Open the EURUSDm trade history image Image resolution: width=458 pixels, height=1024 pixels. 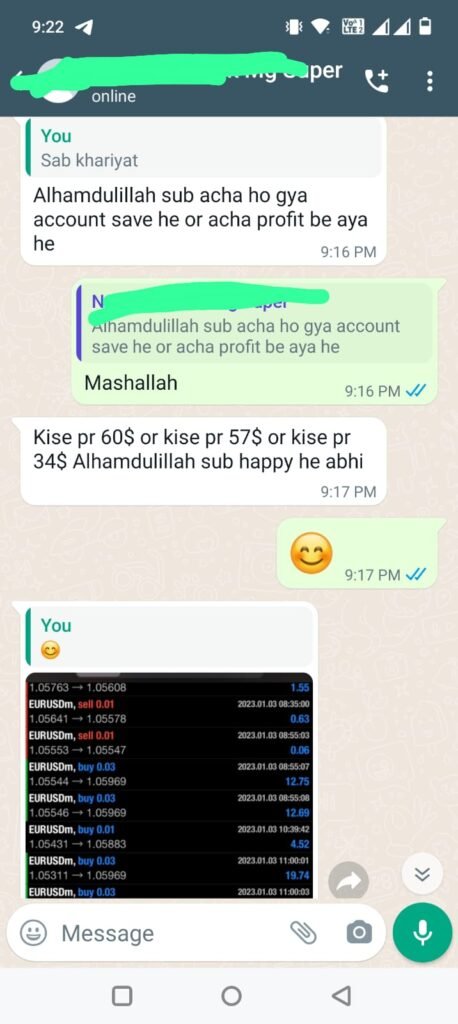tap(169, 786)
